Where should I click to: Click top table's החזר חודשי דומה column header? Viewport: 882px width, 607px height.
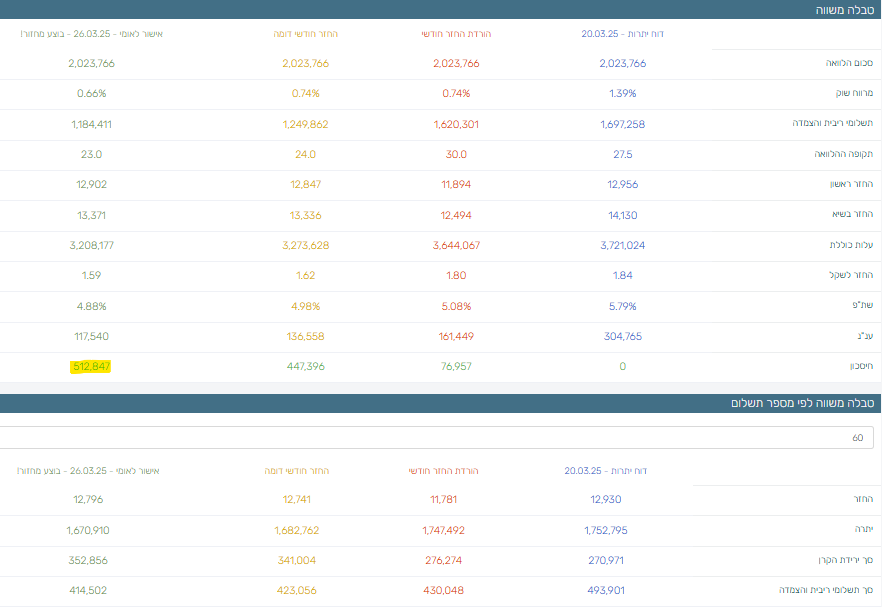point(305,34)
